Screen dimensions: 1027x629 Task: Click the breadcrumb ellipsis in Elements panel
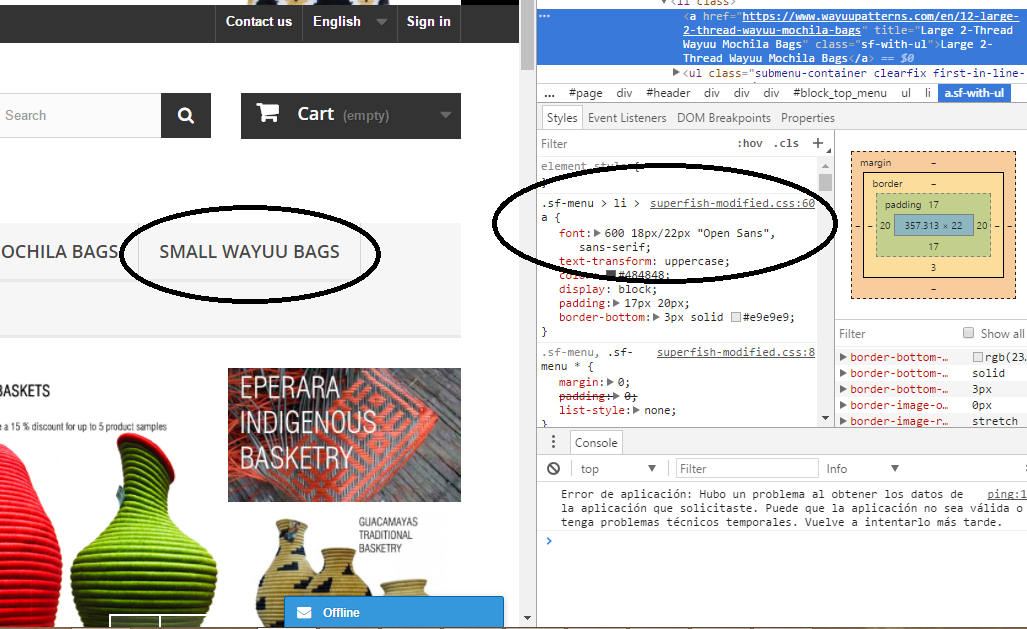coord(549,93)
